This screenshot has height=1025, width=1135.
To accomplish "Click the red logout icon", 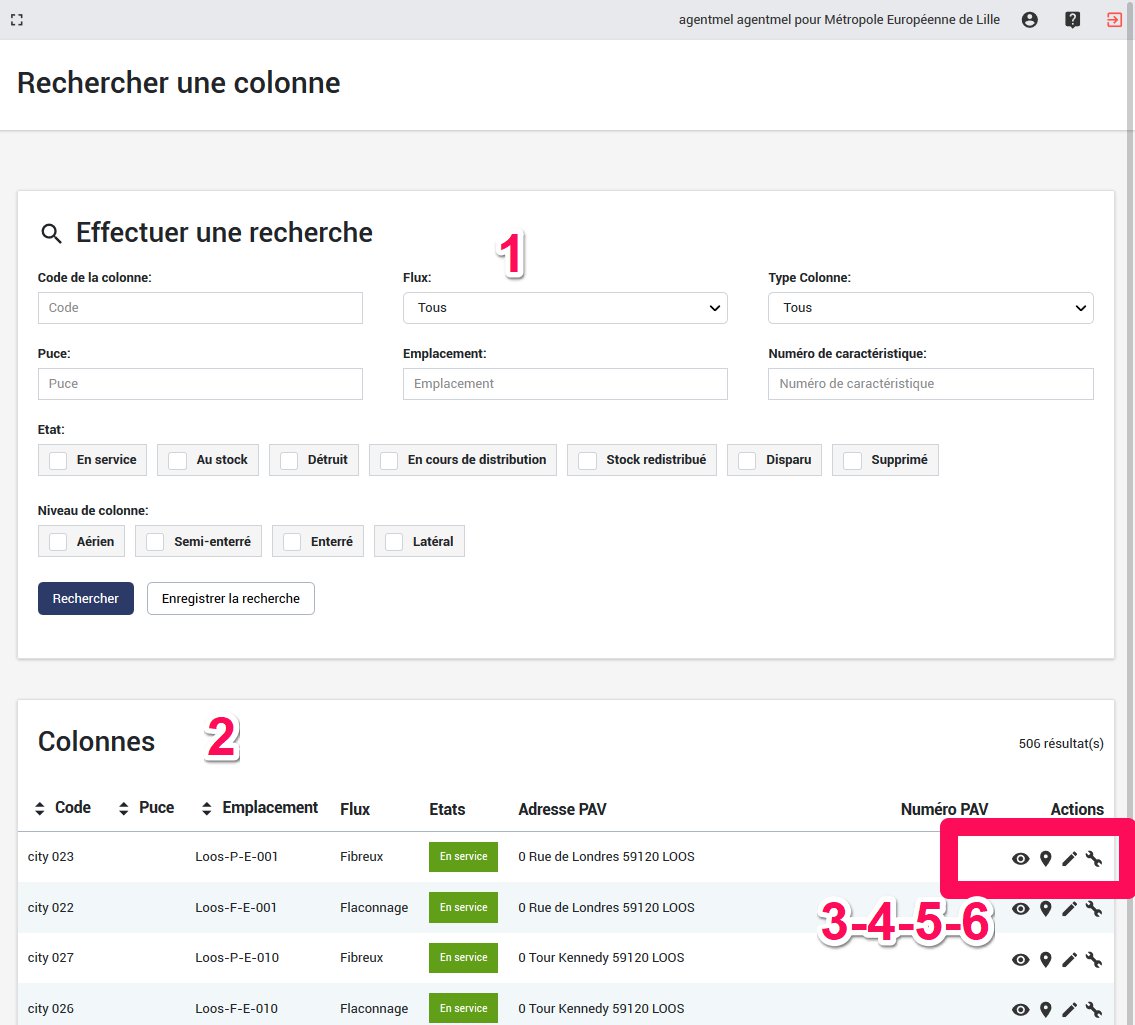I will coord(1114,20).
